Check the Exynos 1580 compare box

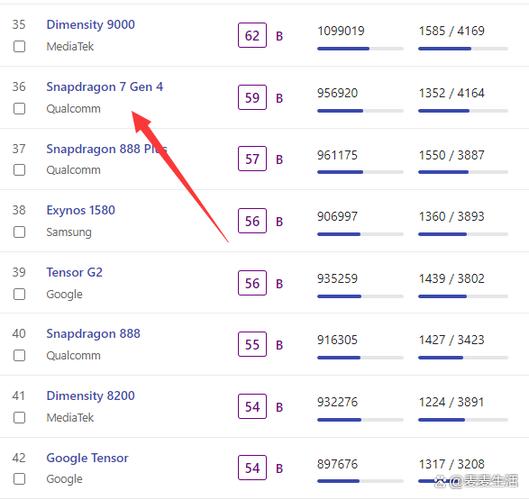point(19,232)
